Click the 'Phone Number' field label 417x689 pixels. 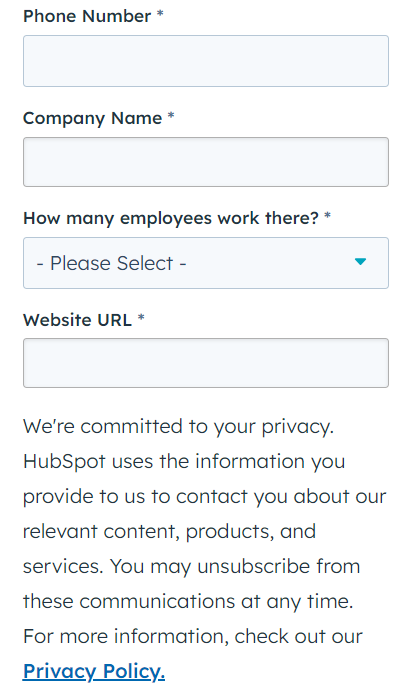point(87,16)
